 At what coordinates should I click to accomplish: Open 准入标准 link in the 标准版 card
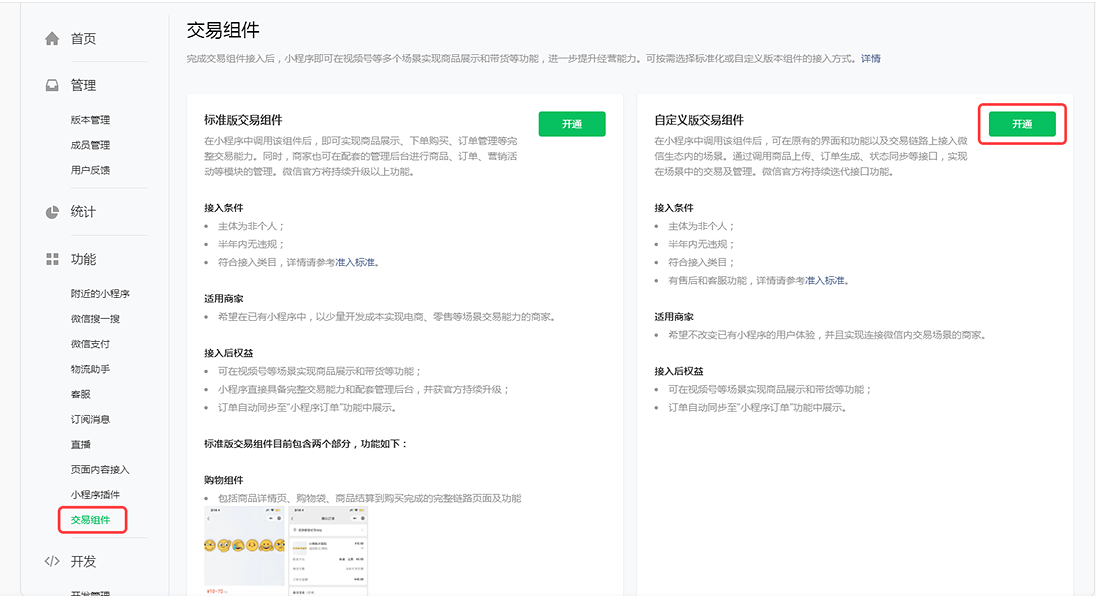click(356, 263)
